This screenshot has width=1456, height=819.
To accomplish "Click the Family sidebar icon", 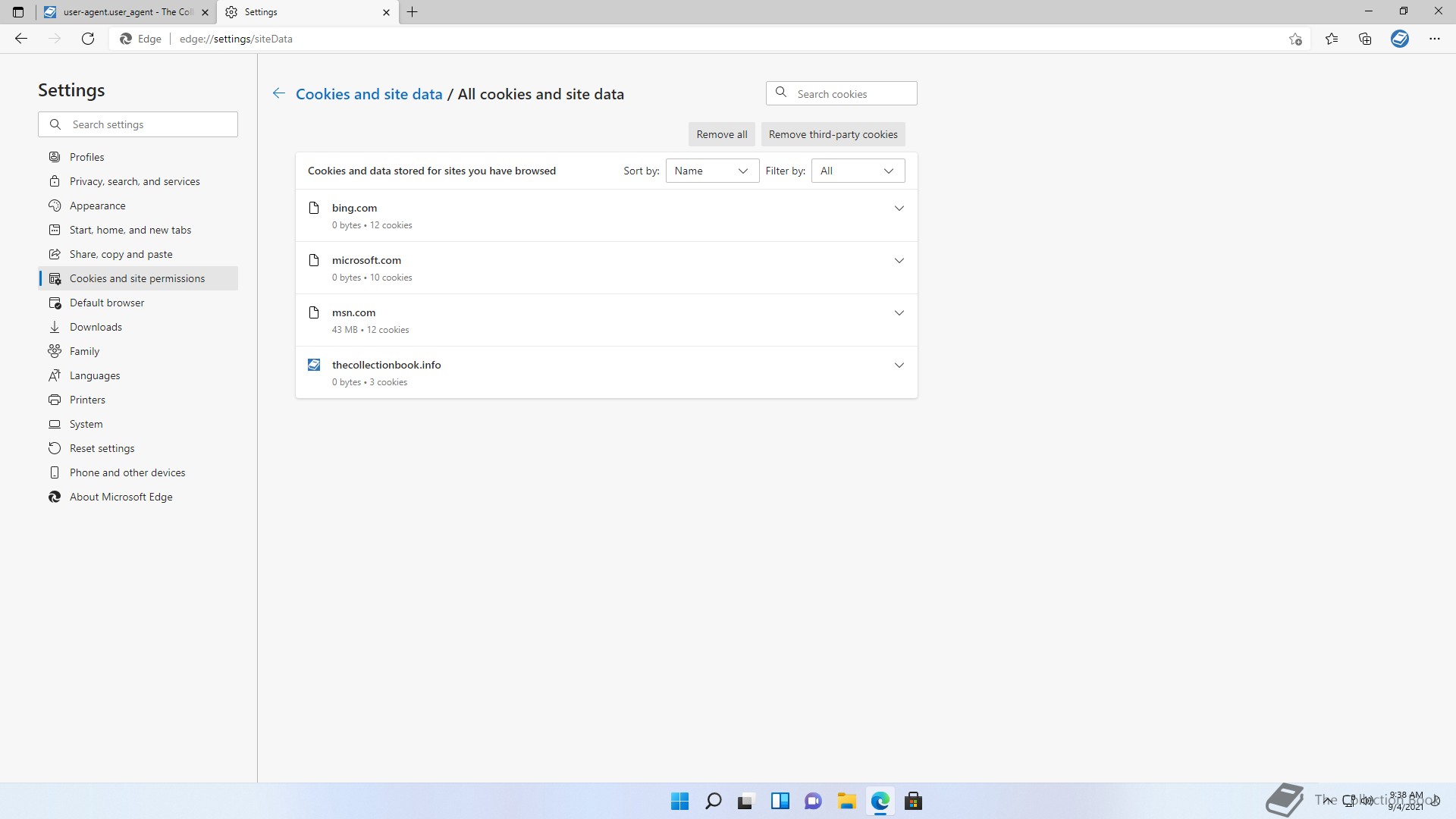I will (x=55, y=351).
